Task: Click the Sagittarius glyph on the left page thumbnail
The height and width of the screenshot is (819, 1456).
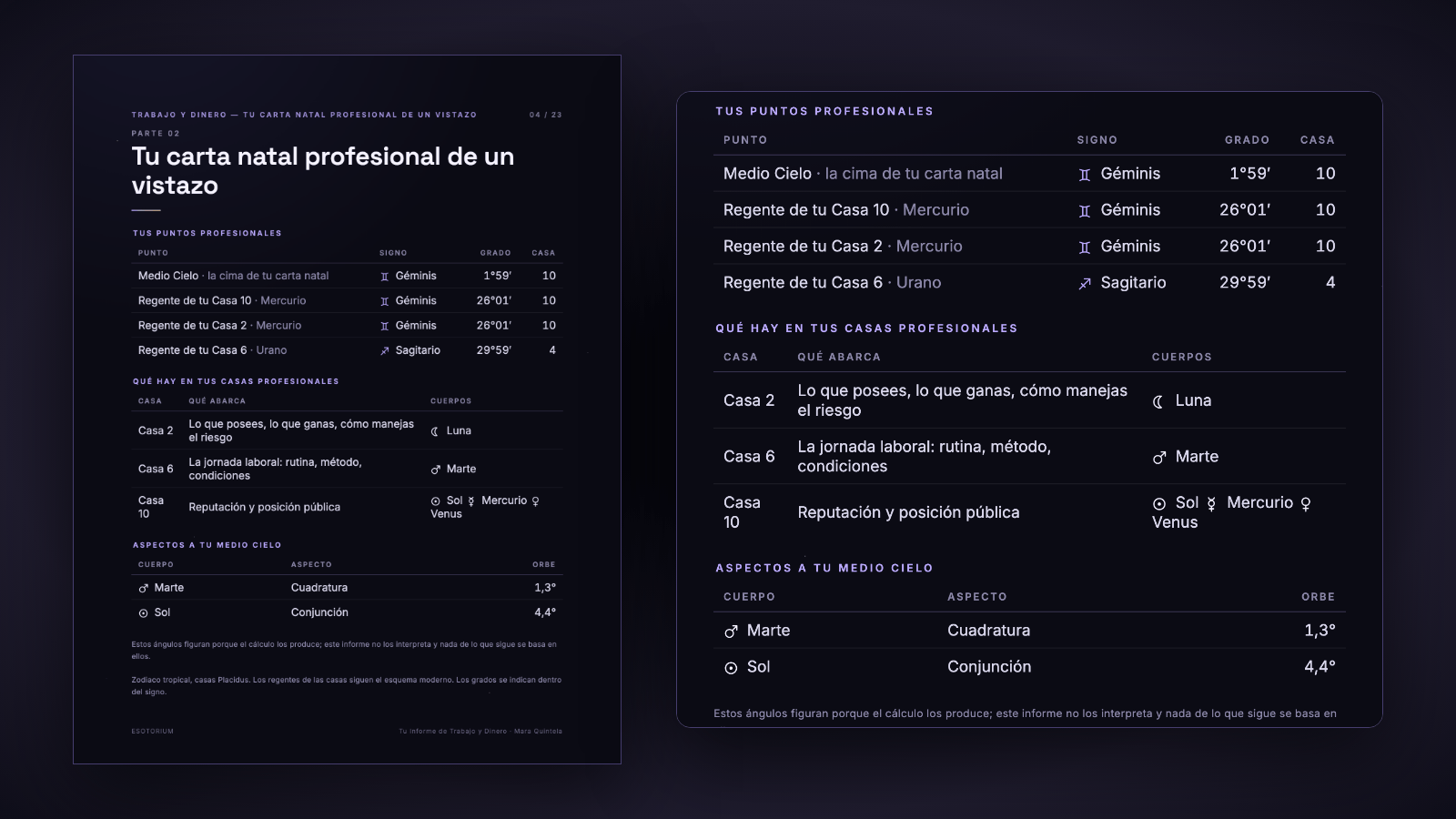Action: 384,350
